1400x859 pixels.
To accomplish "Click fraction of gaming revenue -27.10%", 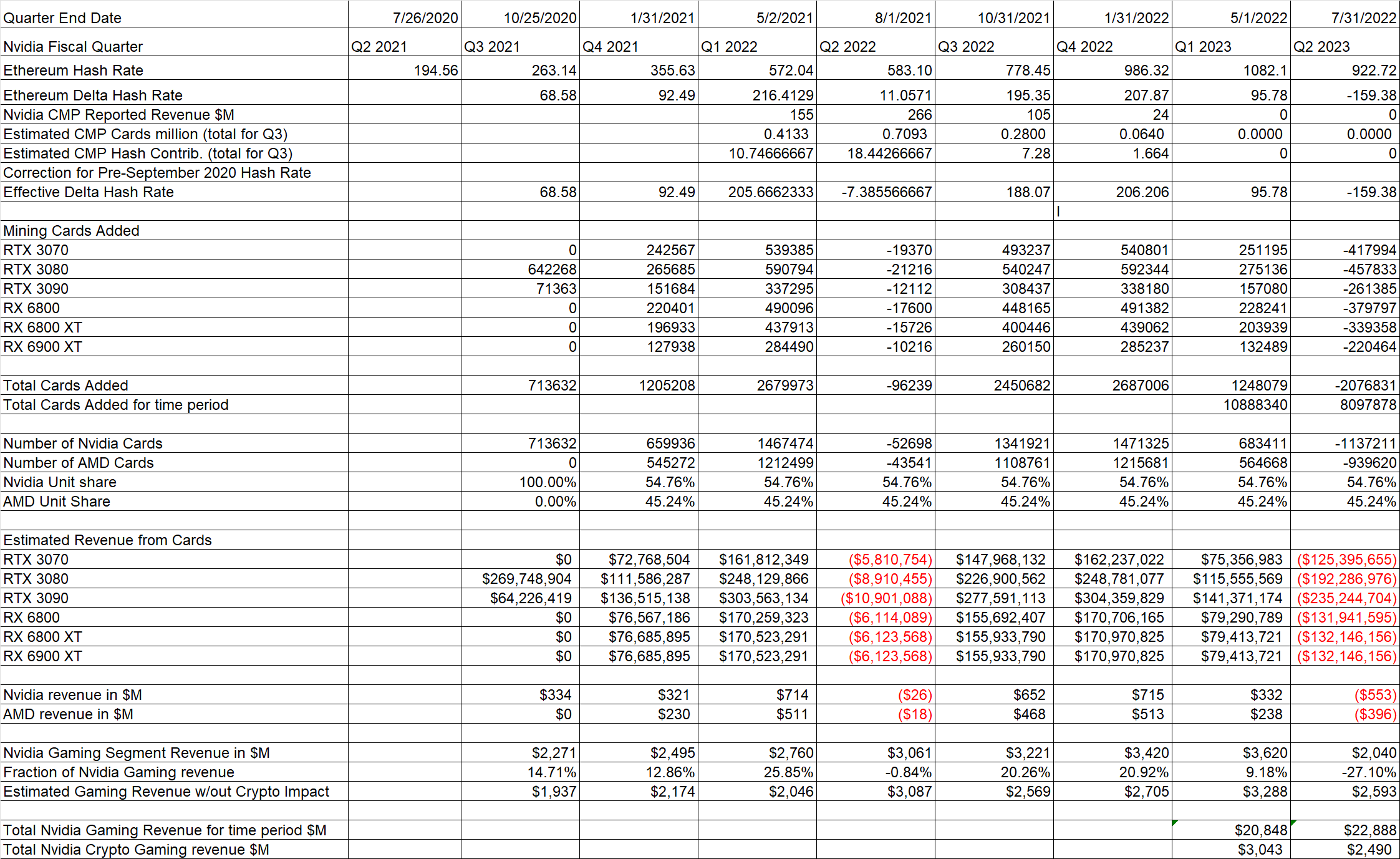I will [x=1345, y=772].
